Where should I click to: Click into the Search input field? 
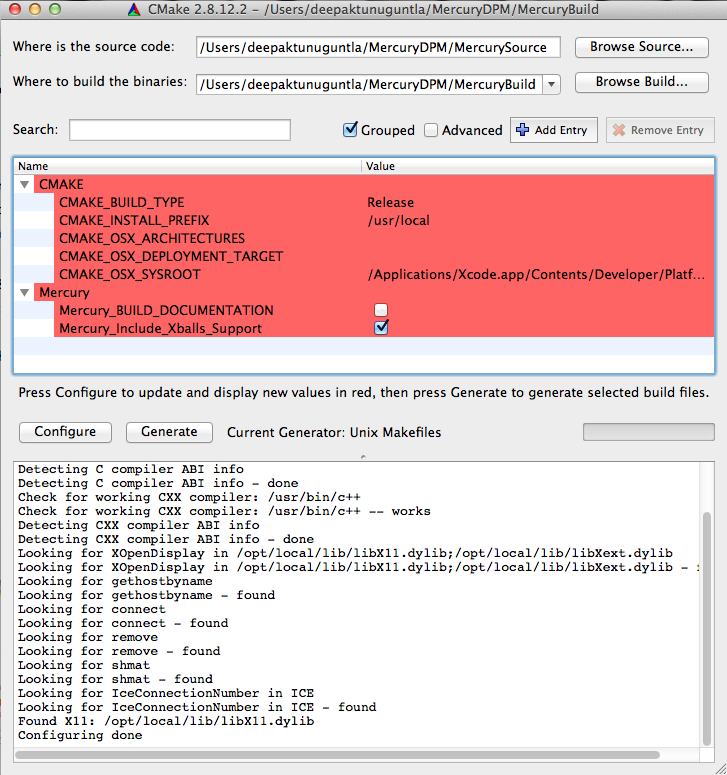pos(180,130)
